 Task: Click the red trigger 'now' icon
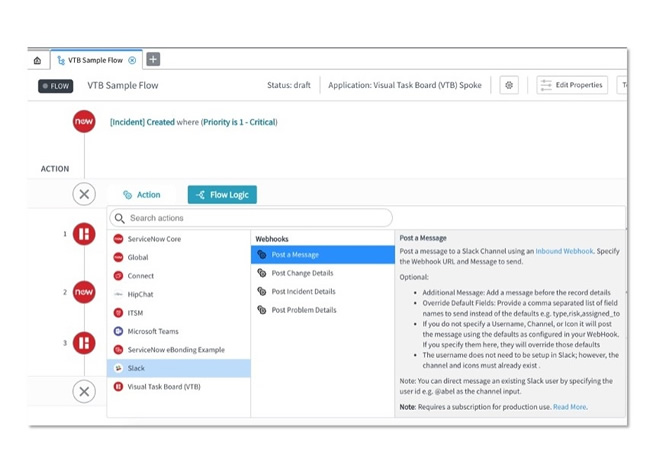tap(84, 121)
